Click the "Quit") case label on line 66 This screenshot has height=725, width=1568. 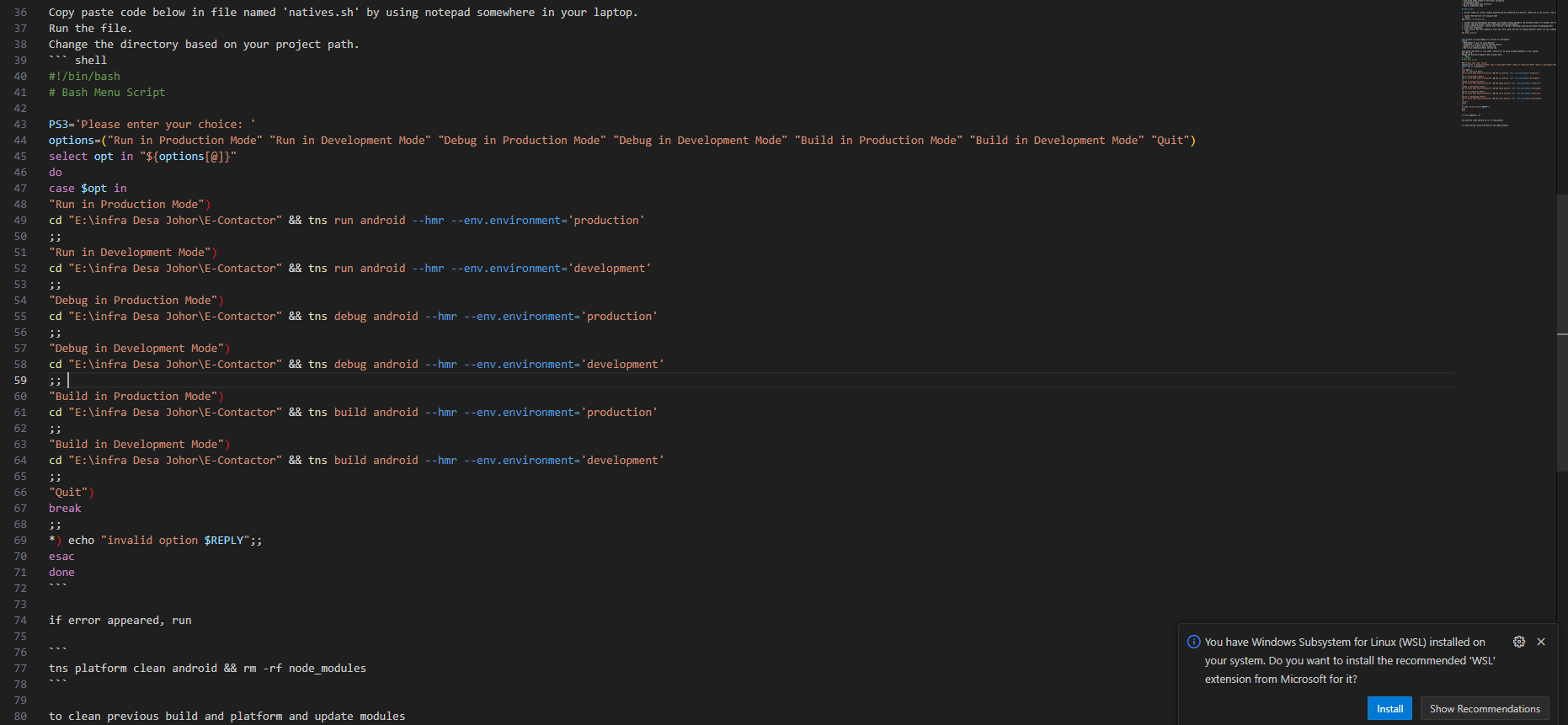[72, 493]
